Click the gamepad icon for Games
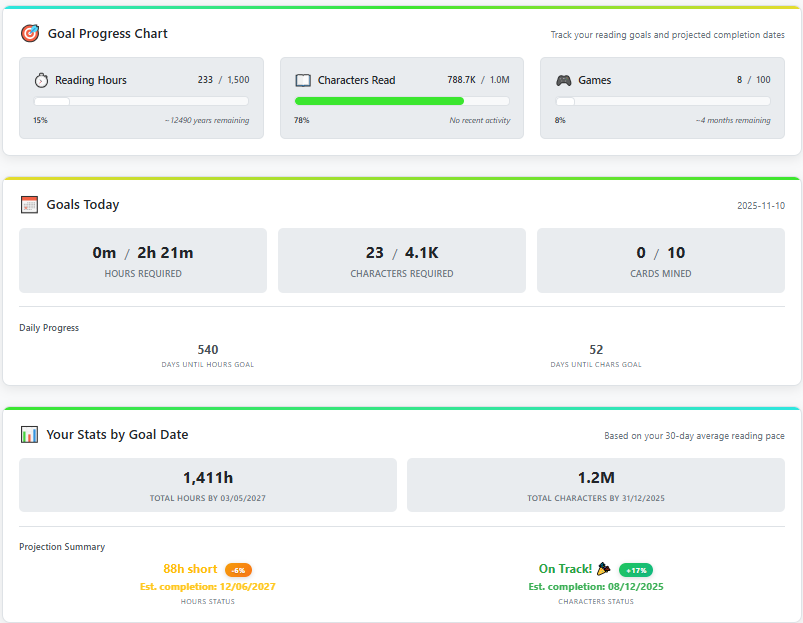The image size is (803, 623). (x=564, y=80)
